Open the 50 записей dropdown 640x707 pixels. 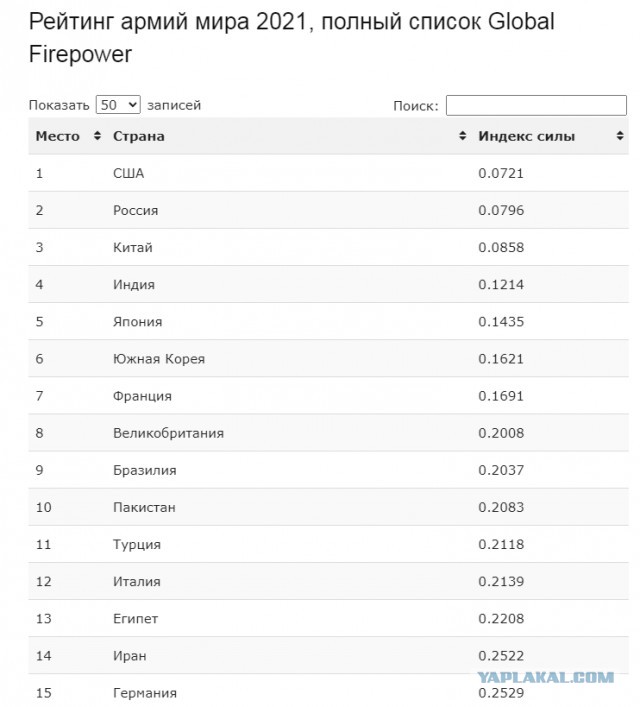tap(118, 105)
